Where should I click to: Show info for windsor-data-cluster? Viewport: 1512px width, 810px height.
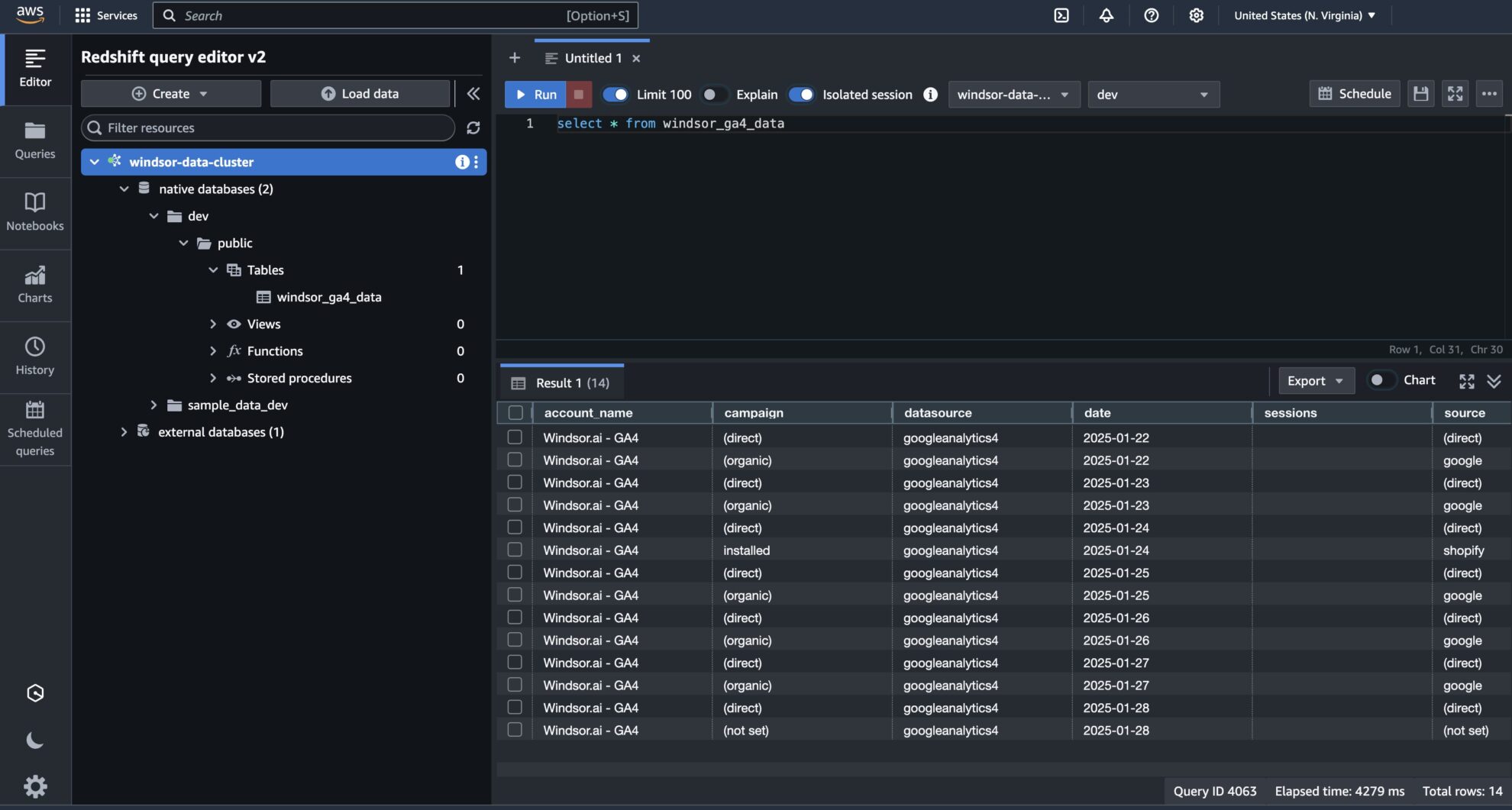(x=462, y=162)
